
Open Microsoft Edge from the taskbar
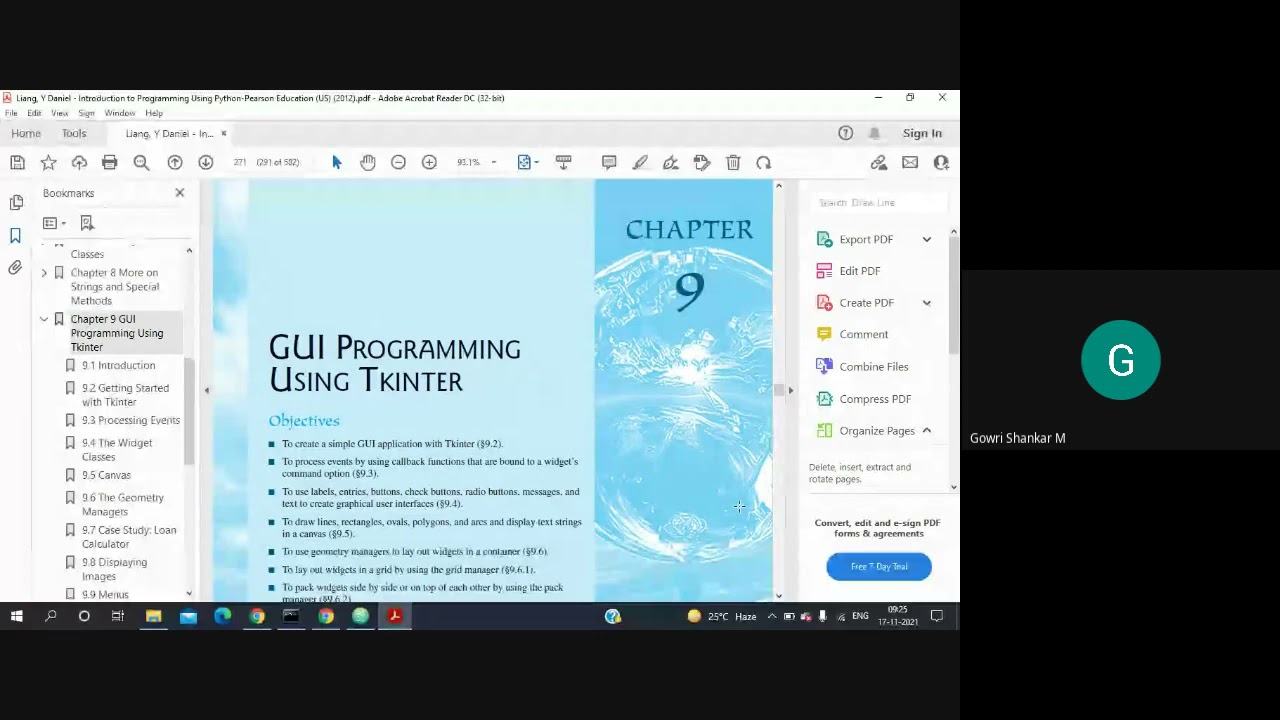pyautogui.click(x=222, y=616)
